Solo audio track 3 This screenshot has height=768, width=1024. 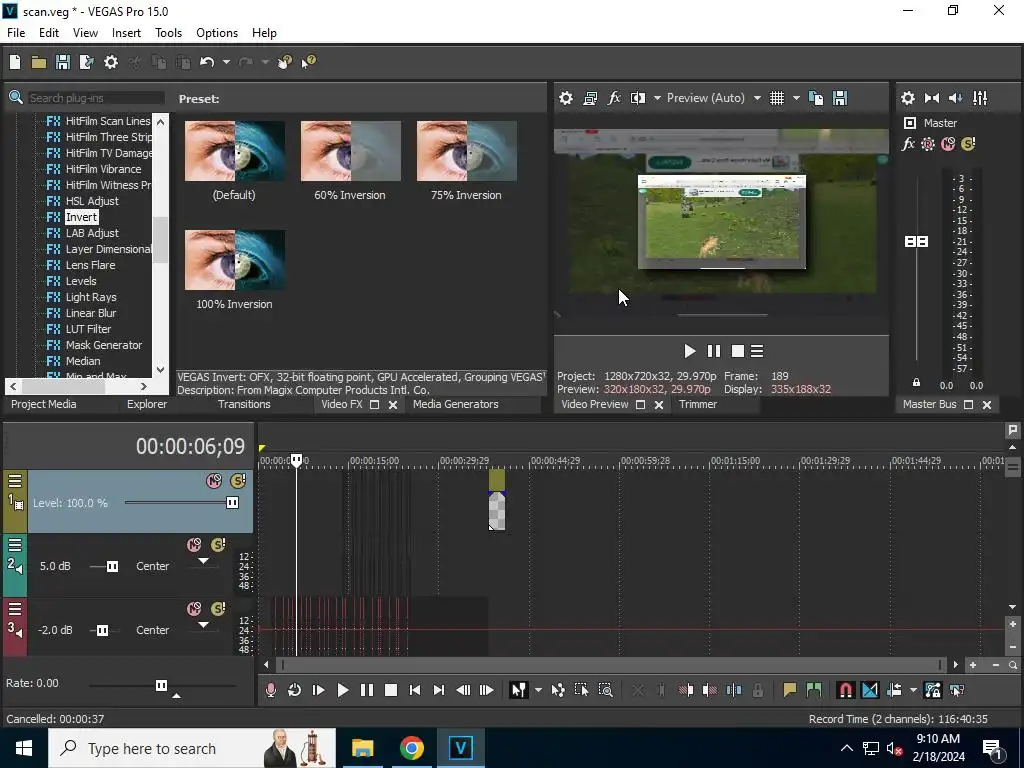pos(218,609)
